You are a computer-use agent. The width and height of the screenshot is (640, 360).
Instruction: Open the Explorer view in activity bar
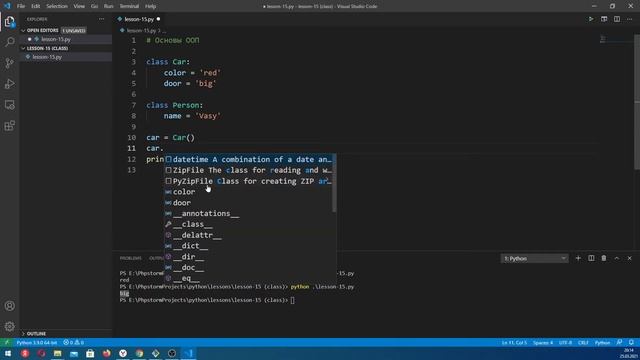[9, 21]
